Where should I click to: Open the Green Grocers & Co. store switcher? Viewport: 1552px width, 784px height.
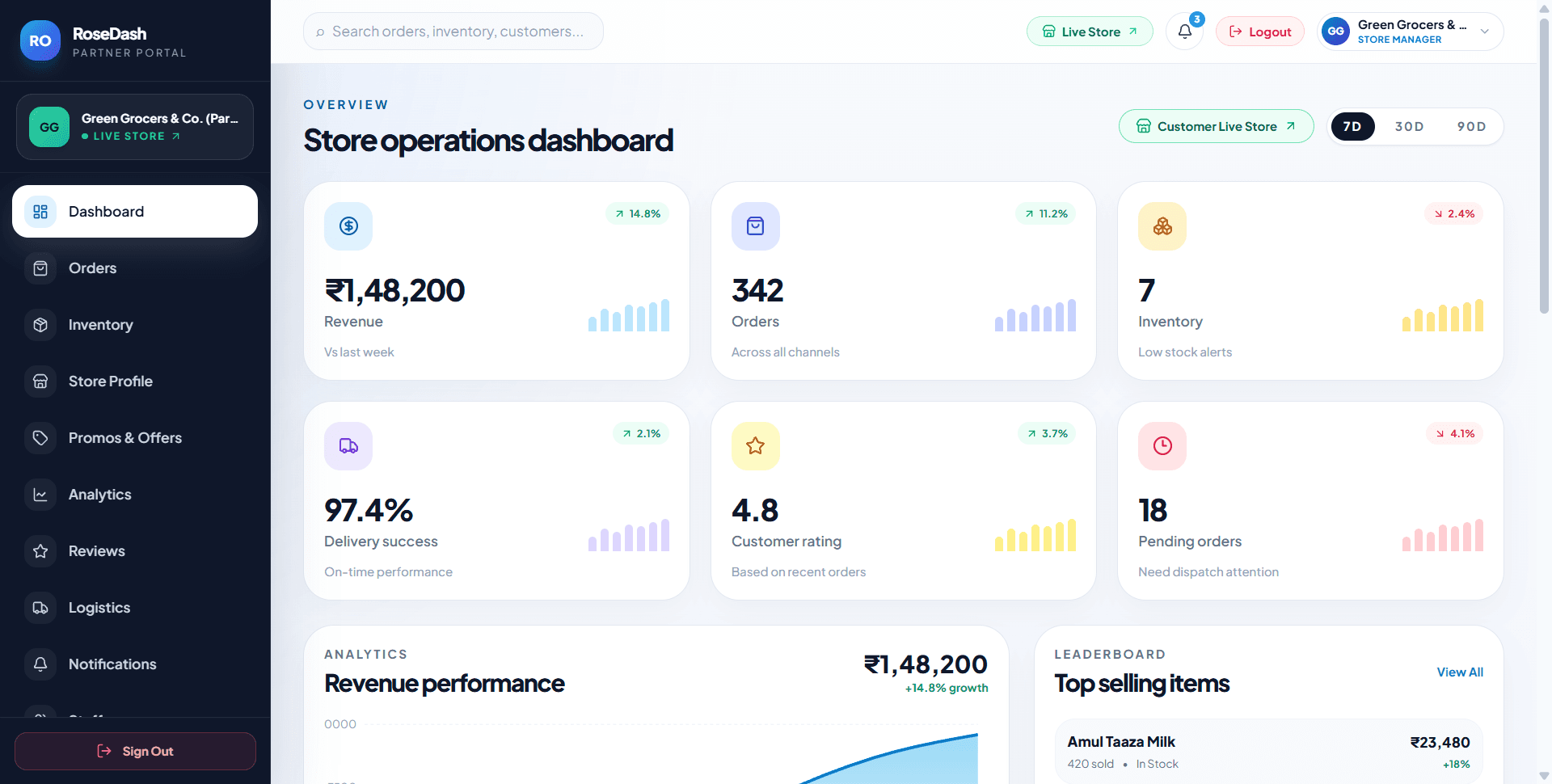tap(135, 127)
